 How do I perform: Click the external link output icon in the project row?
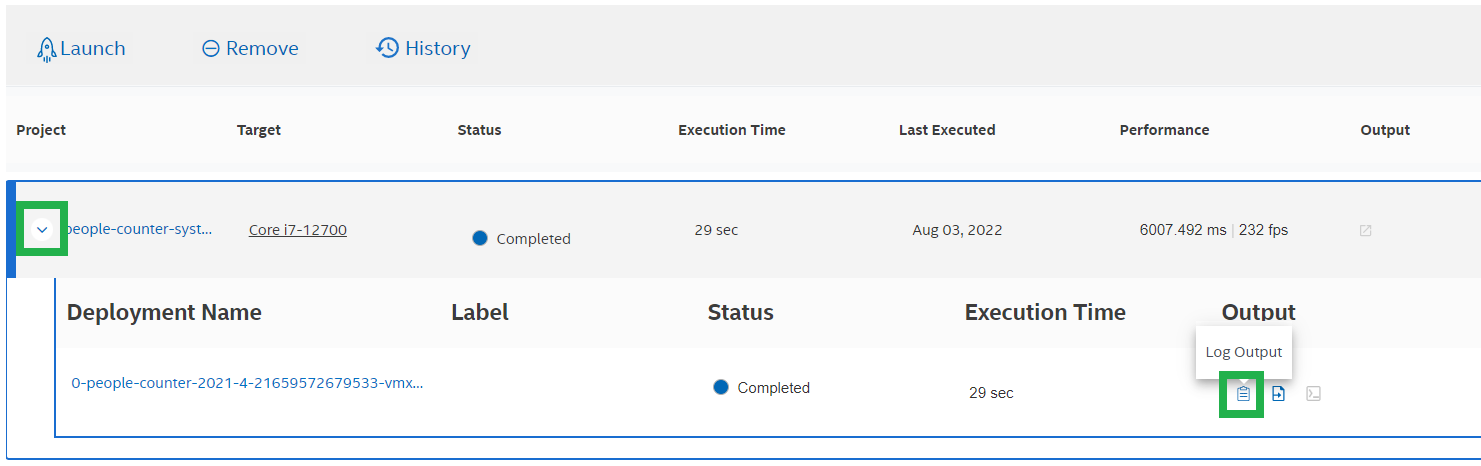point(1366,231)
